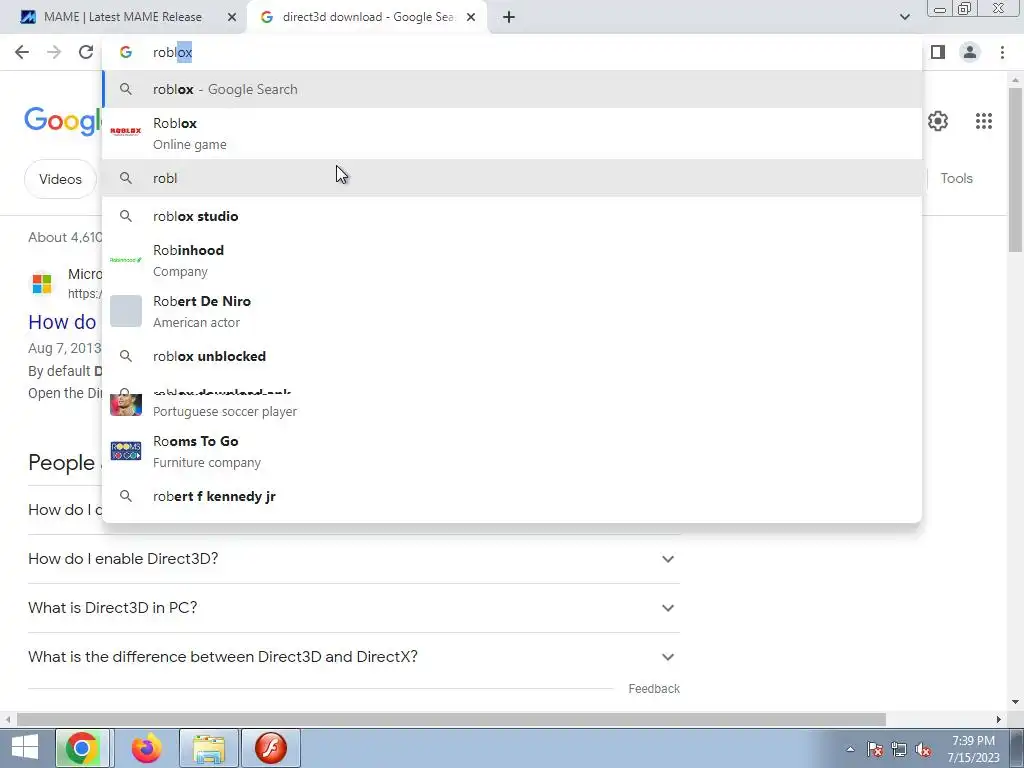Image resolution: width=1024 pixels, height=768 pixels.
Task: Open the Flash Player taskbar icon
Action: tap(271, 748)
